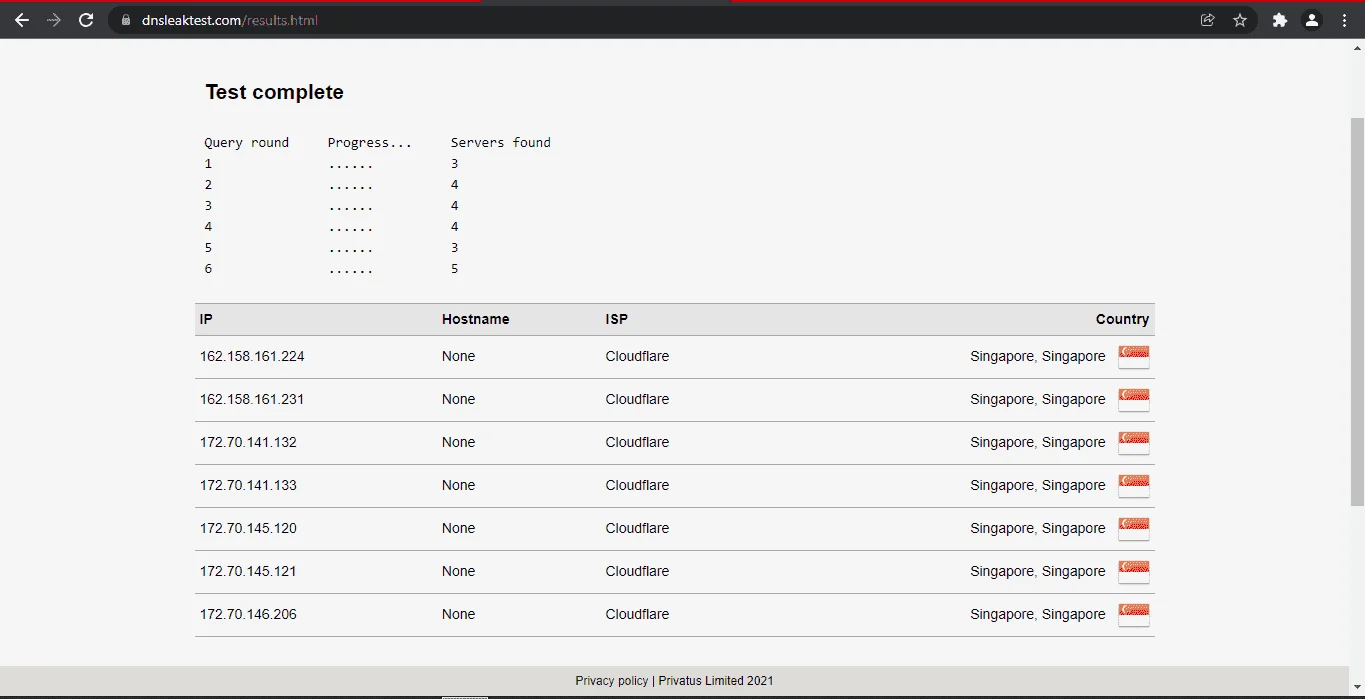
Task: Click Singapore flag for 172.70.141.132
Action: tap(1134, 443)
